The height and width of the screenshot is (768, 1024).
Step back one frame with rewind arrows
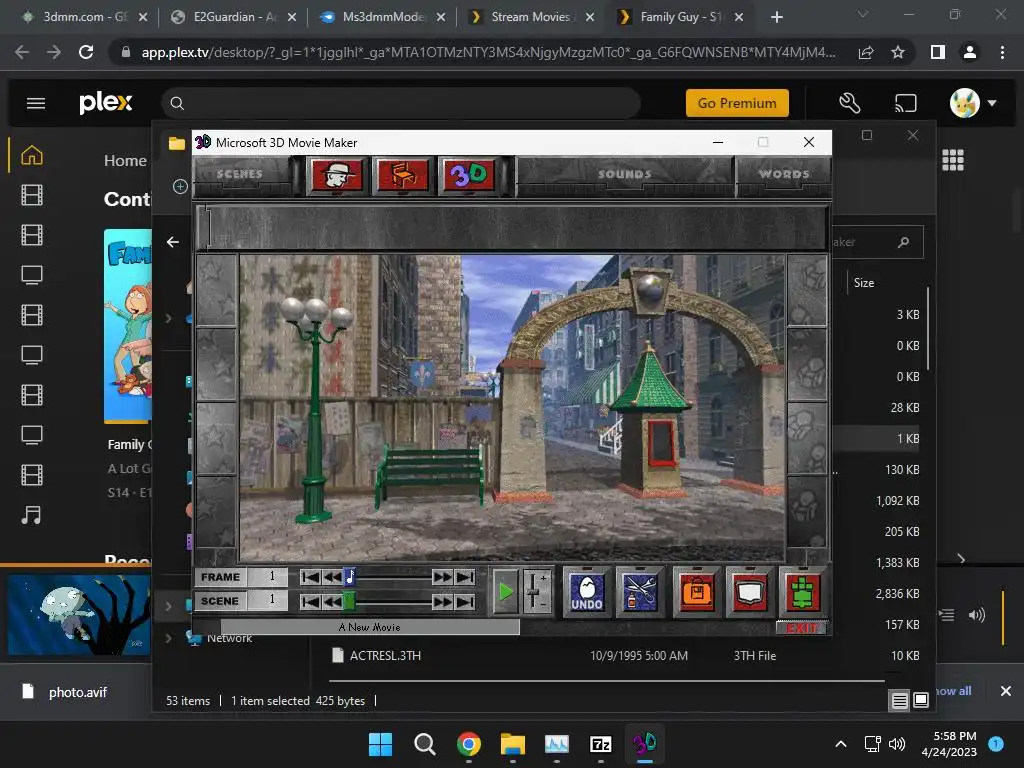click(x=332, y=577)
